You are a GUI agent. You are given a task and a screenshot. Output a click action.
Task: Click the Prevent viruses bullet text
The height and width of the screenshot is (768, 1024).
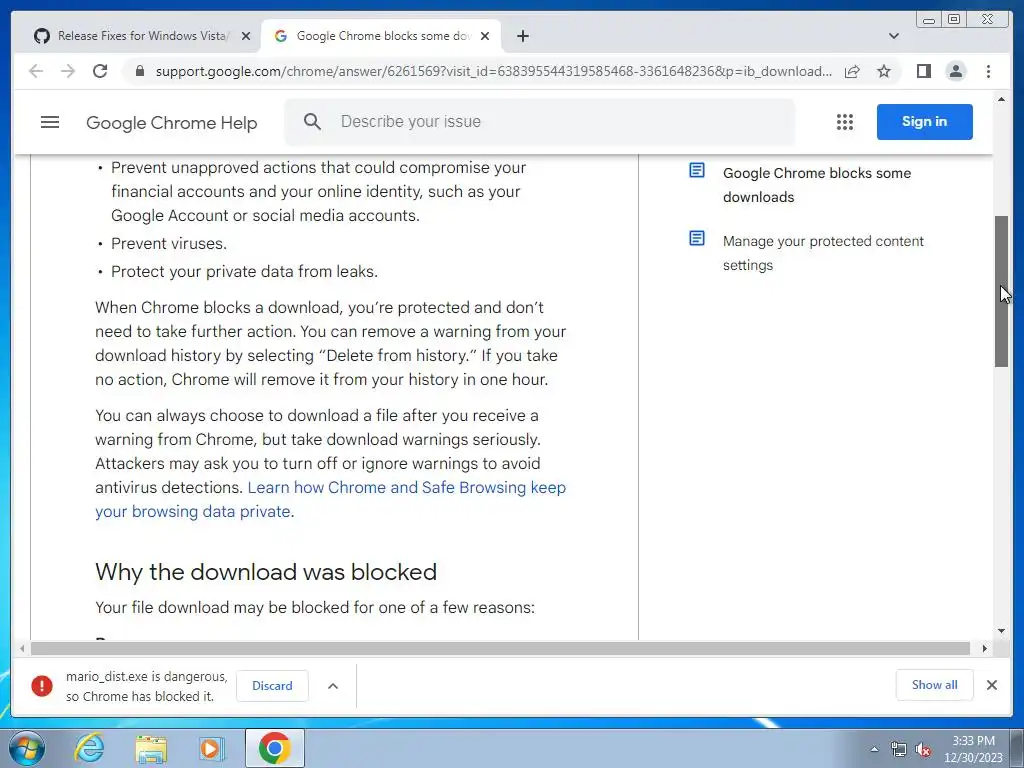pos(168,244)
